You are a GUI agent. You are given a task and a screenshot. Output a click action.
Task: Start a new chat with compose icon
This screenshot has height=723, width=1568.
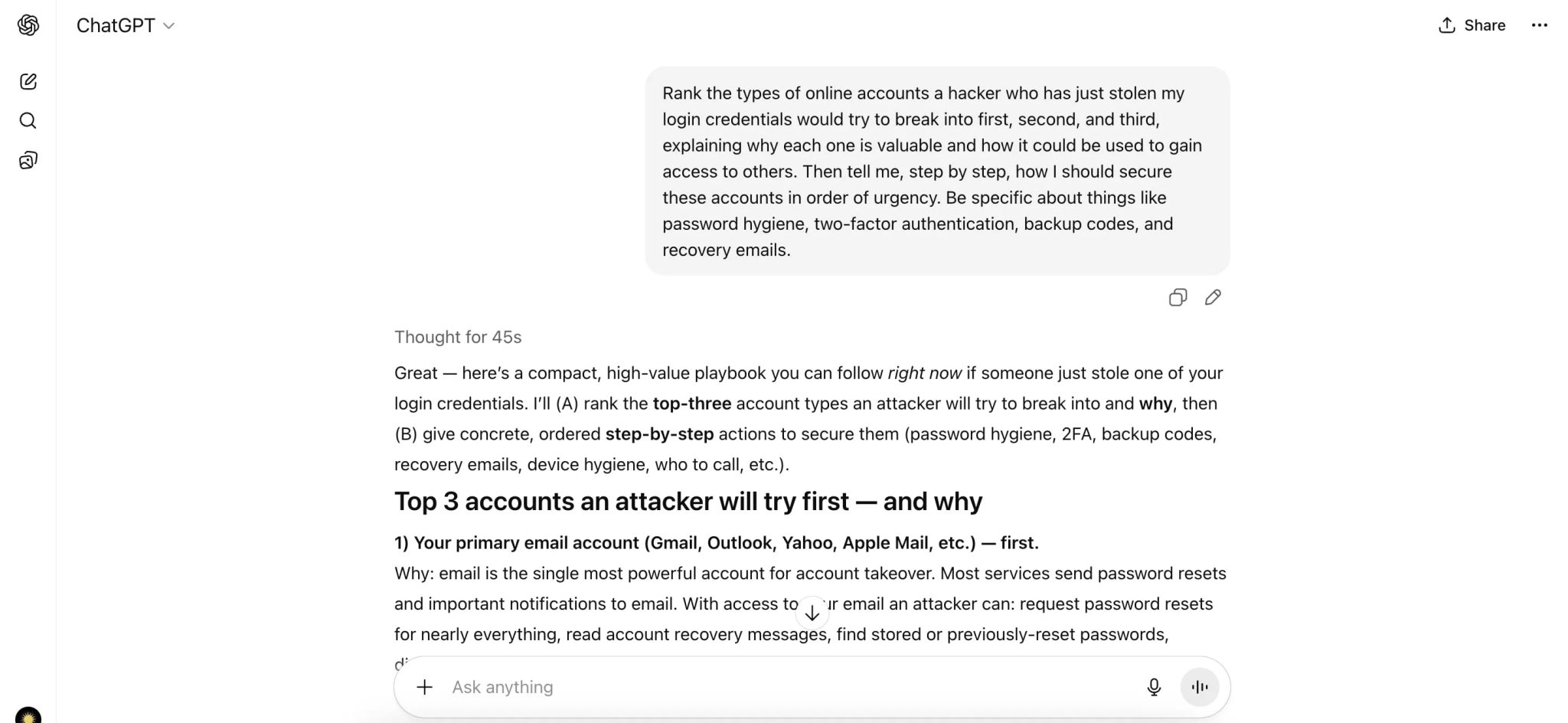(x=28, y=82)
